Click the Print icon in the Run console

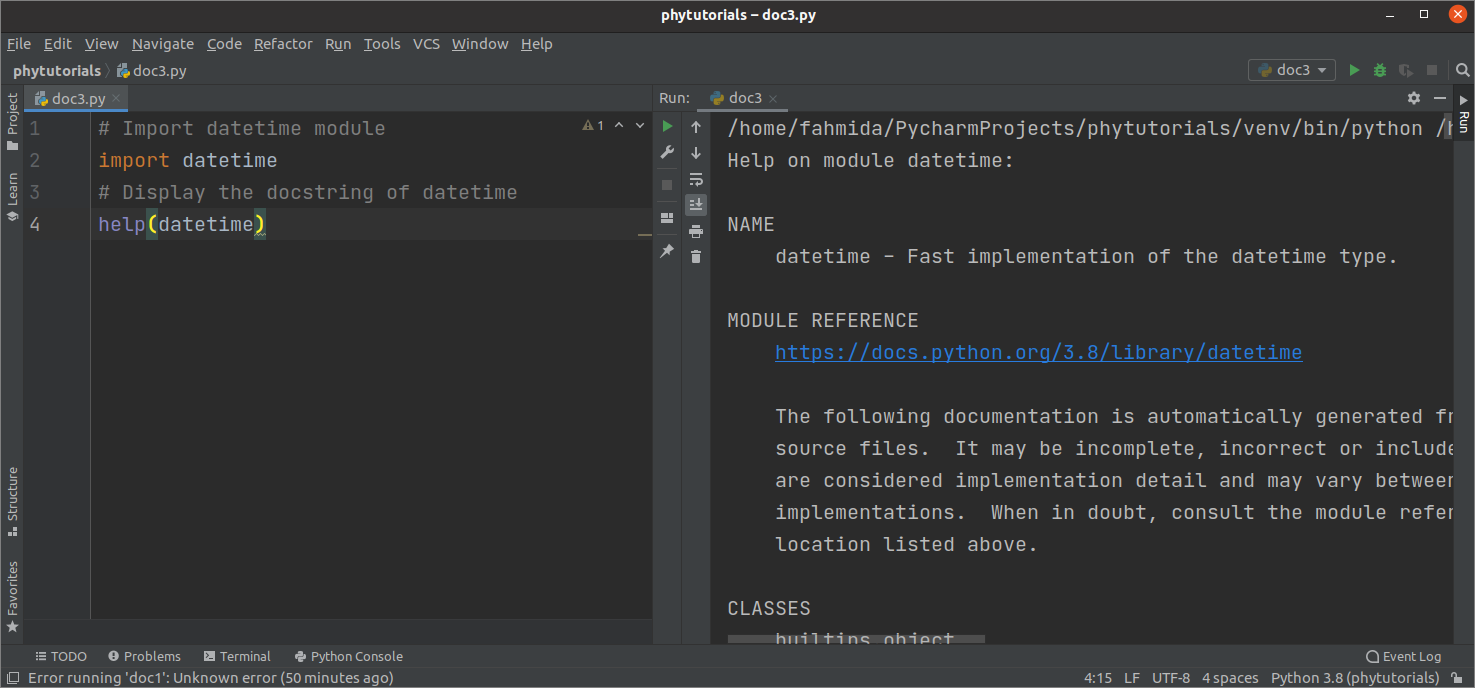click(x=696, y=231)
